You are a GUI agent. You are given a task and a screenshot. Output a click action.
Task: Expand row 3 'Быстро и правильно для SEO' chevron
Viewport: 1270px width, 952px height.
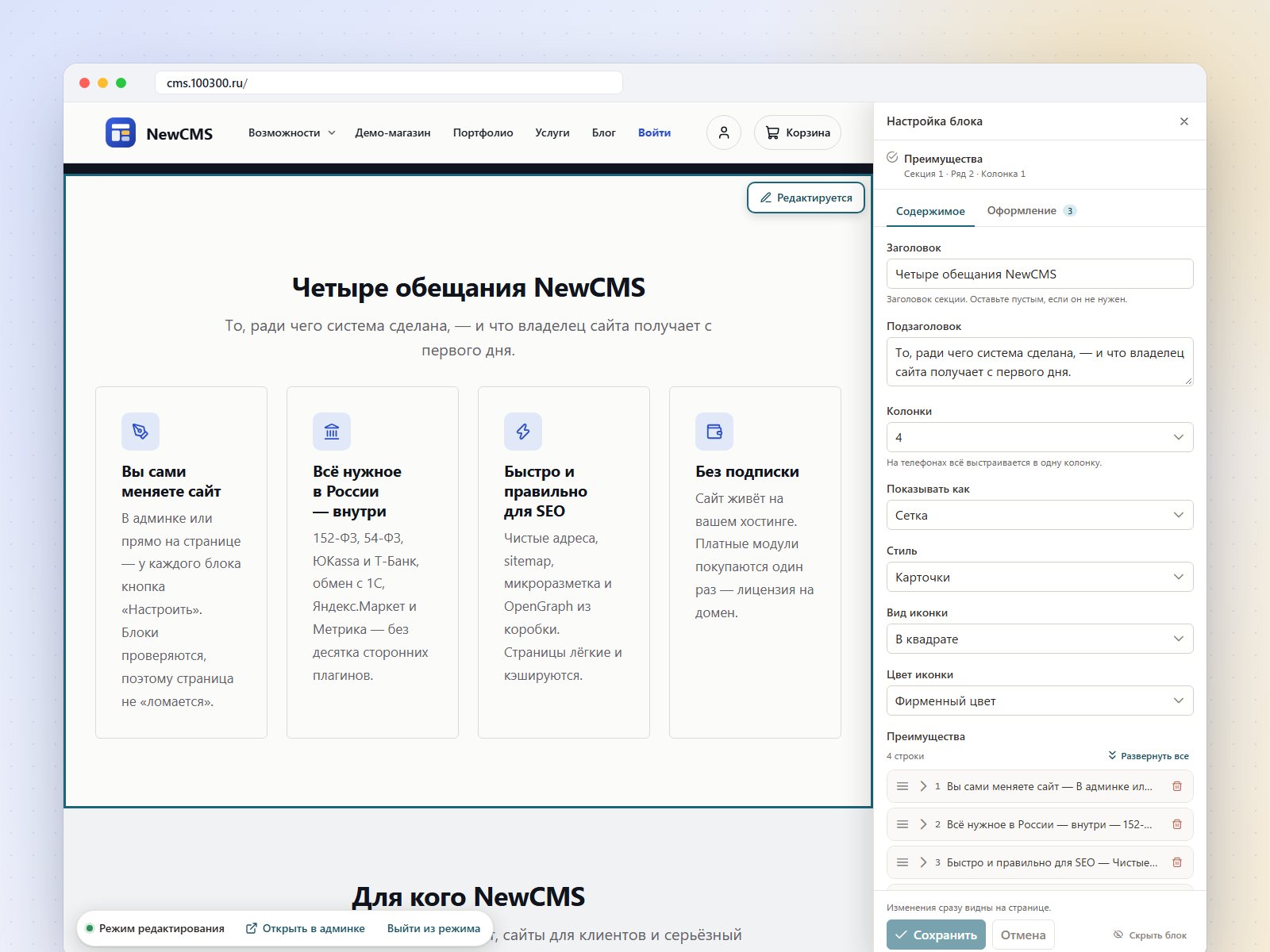coord(923,862)
